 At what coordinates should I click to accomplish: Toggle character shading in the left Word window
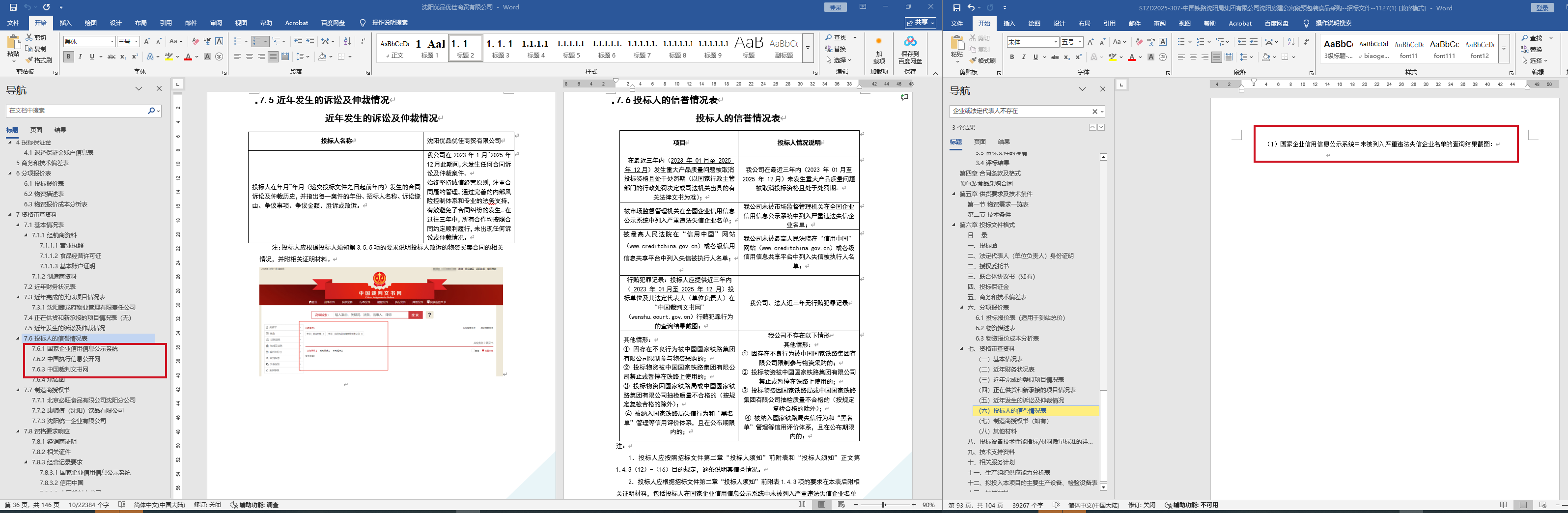pos(207,57)
